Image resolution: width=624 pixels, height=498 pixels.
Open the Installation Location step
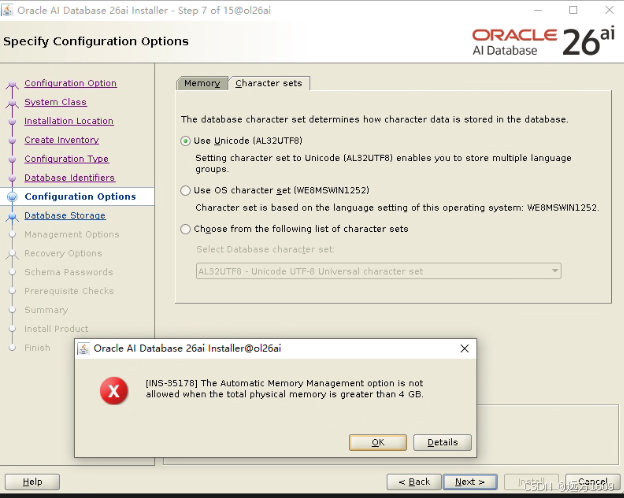69,121
